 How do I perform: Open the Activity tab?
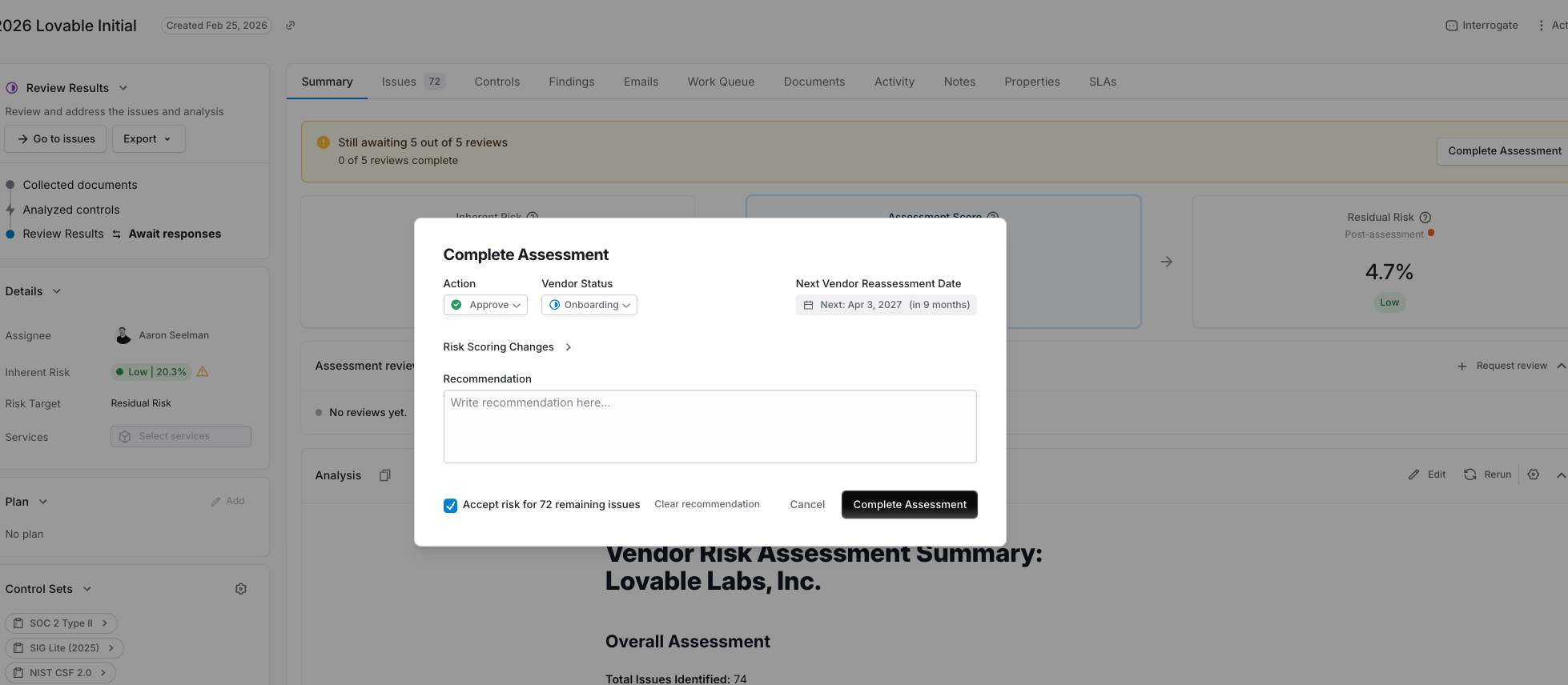[x=895, y=82]
